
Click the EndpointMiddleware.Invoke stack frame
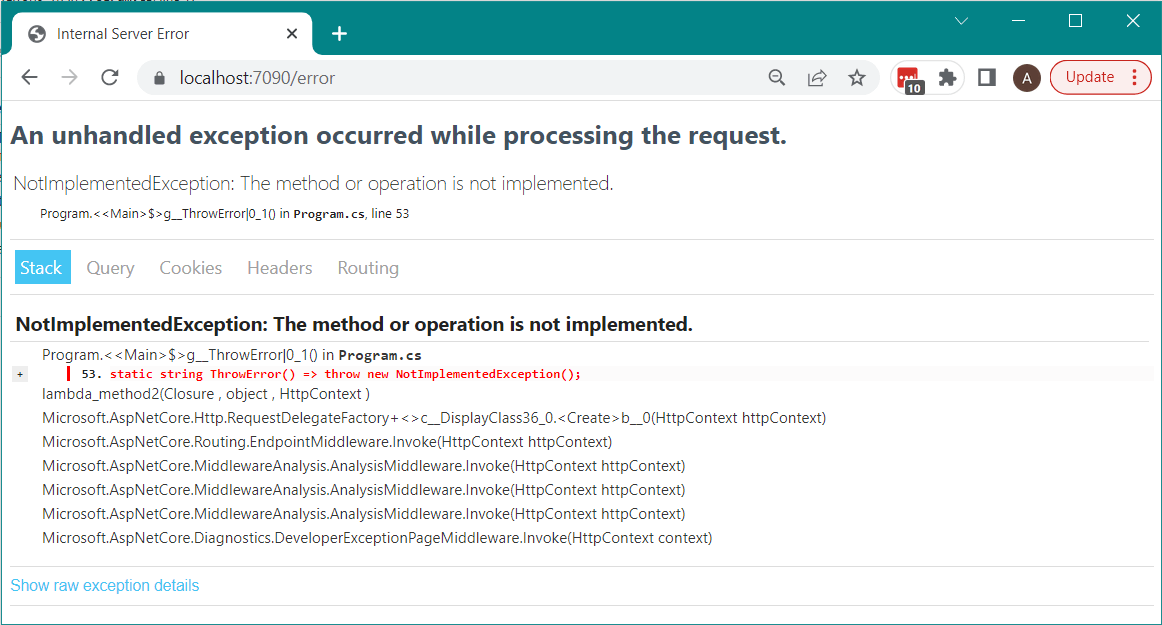click(x=327, y=442)
